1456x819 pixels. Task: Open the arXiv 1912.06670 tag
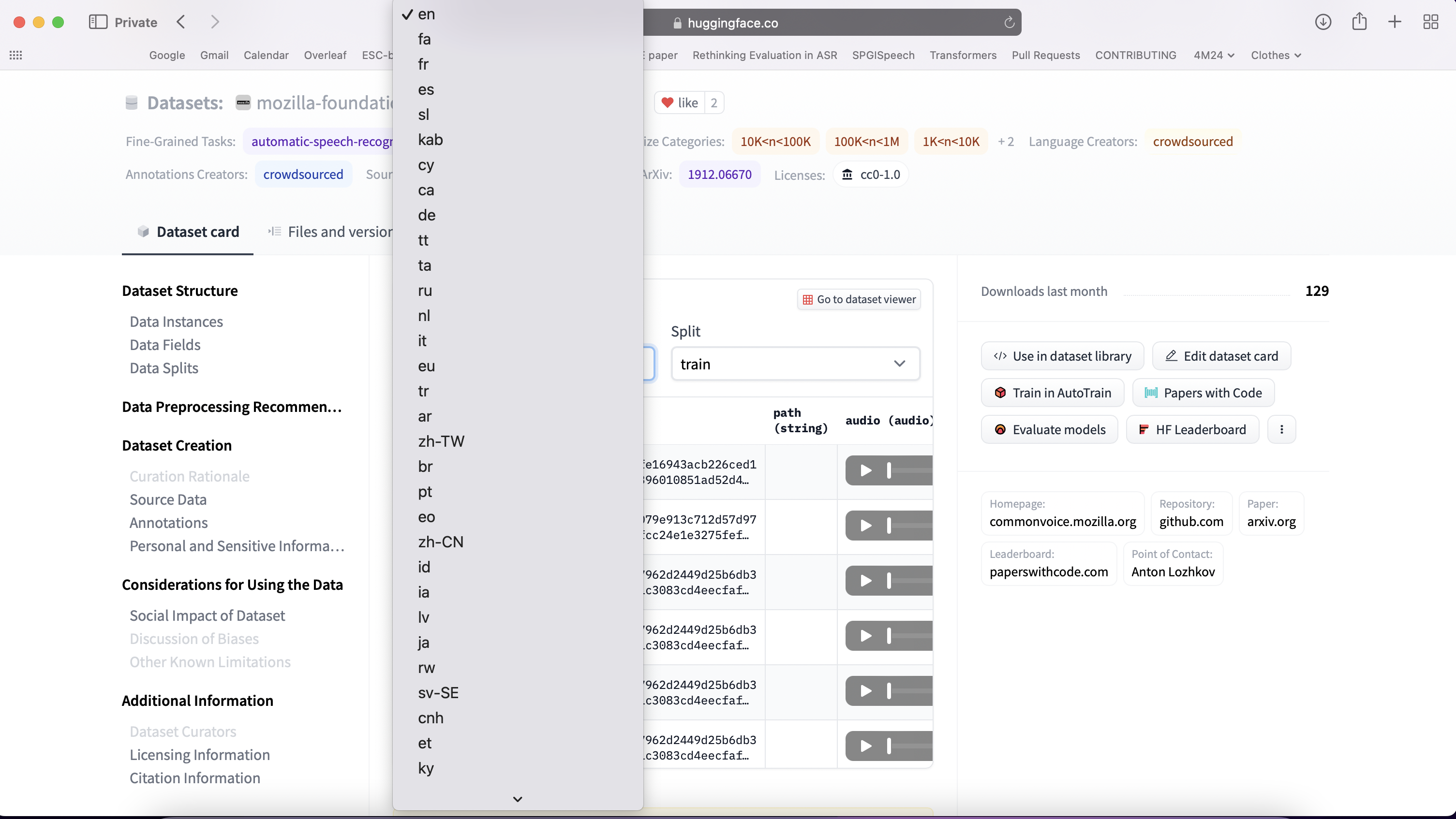pos(719,174)
